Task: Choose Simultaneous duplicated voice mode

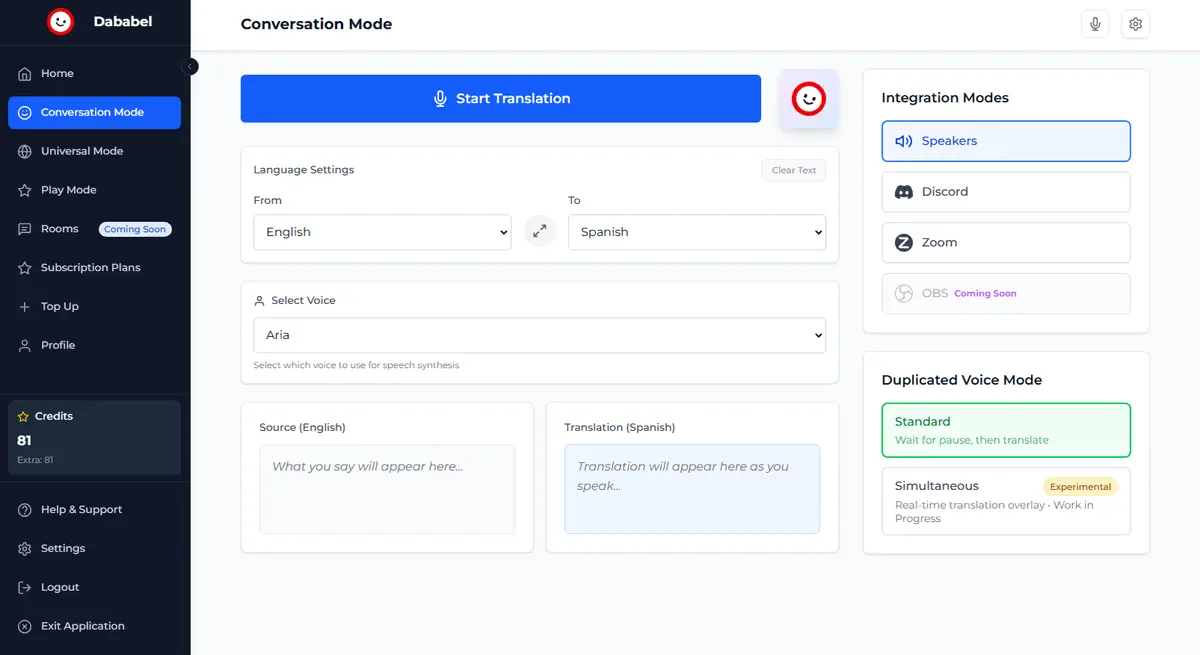Action: (1006, 501)
